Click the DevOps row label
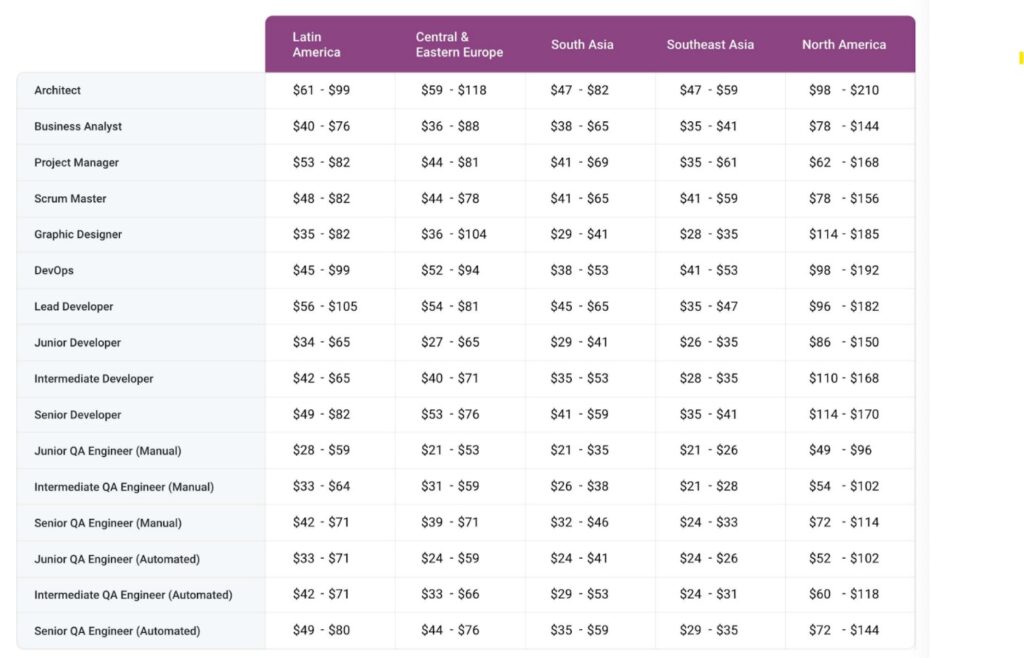The image size is (1024, 658). 54,271
